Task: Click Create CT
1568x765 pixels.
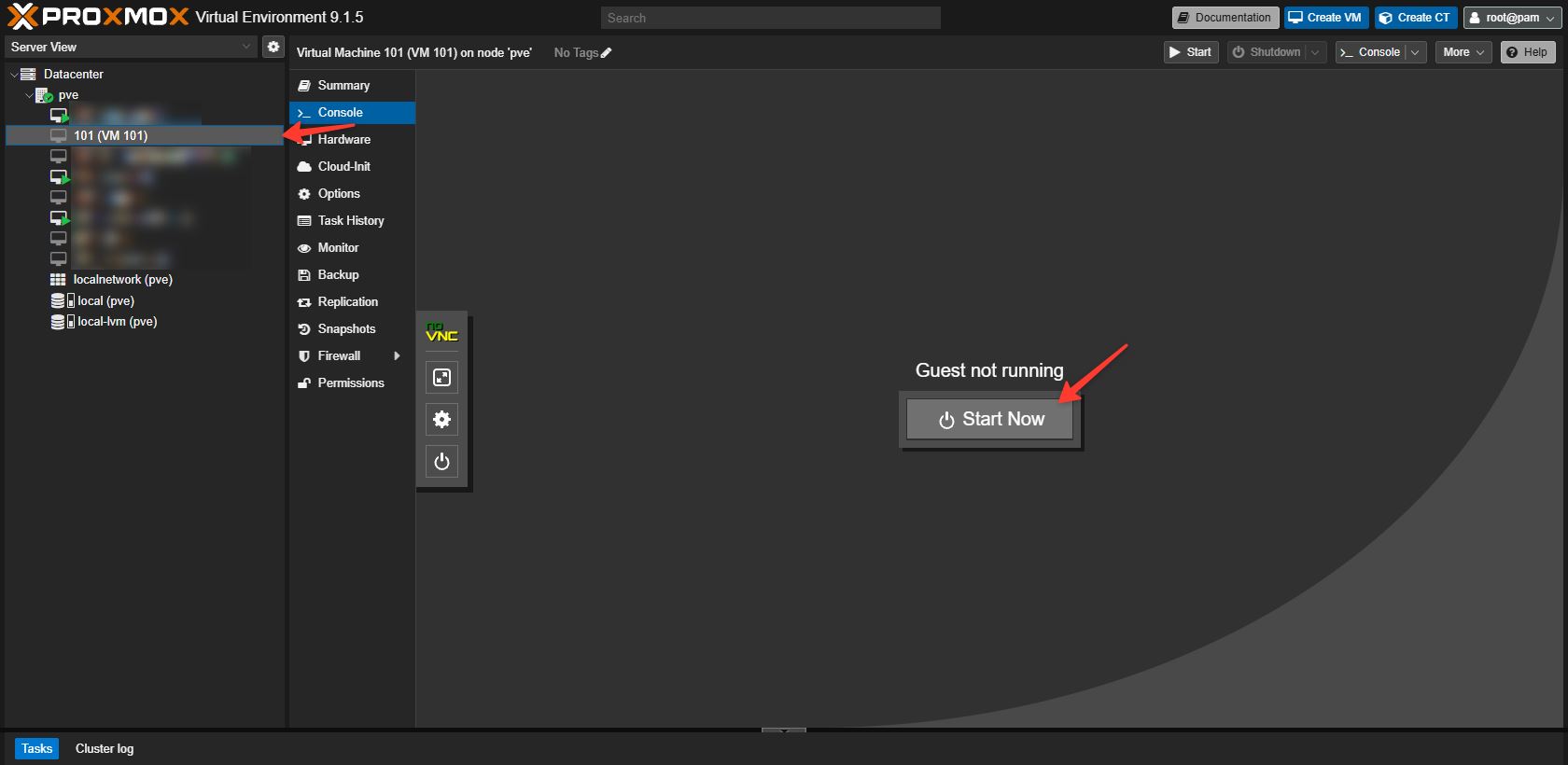Action: click(1415, 18)
